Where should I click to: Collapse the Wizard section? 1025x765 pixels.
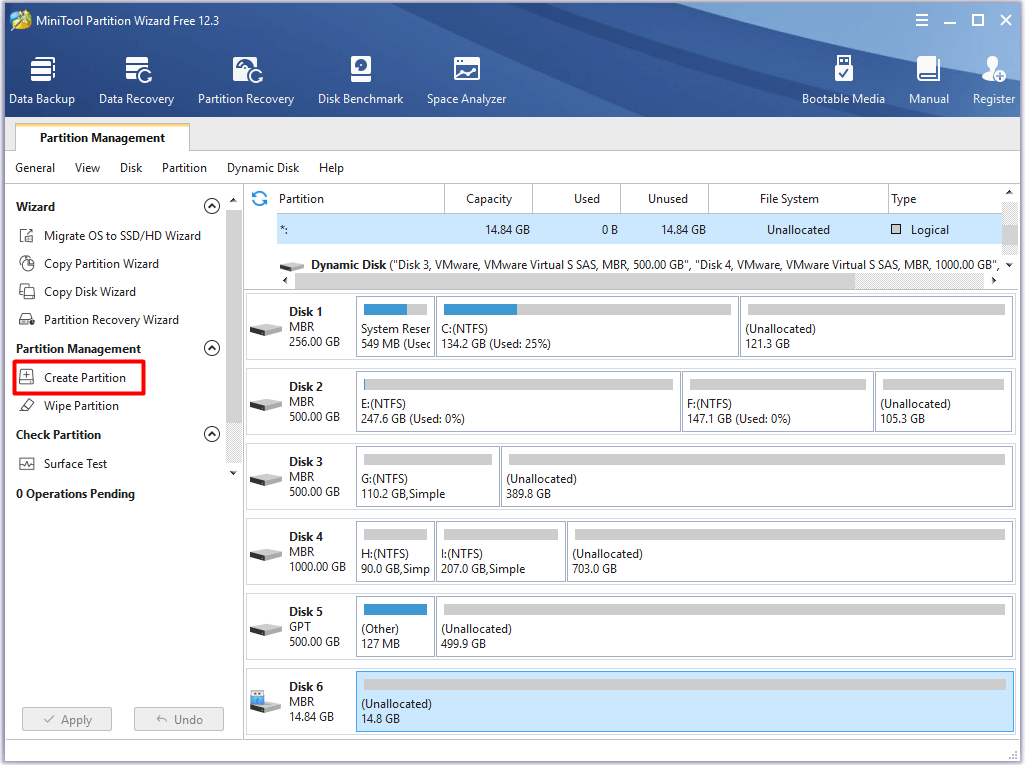[212, 207]
